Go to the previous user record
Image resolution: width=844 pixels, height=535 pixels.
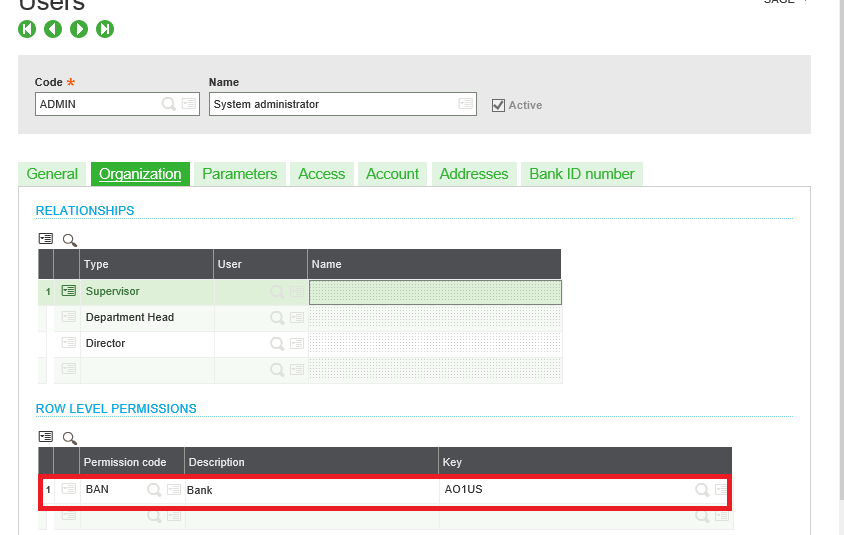coord(53,29)
